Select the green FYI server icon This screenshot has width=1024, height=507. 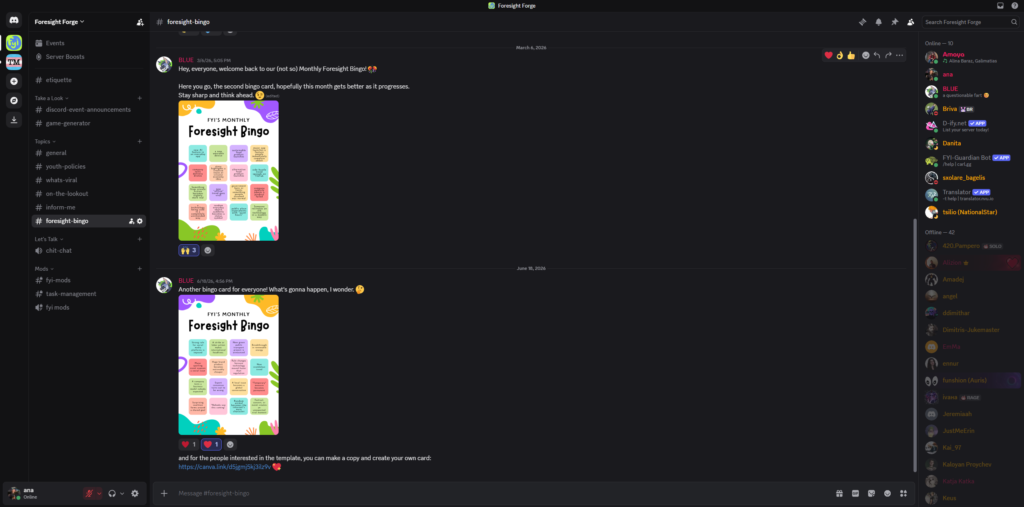coord(14,42)
